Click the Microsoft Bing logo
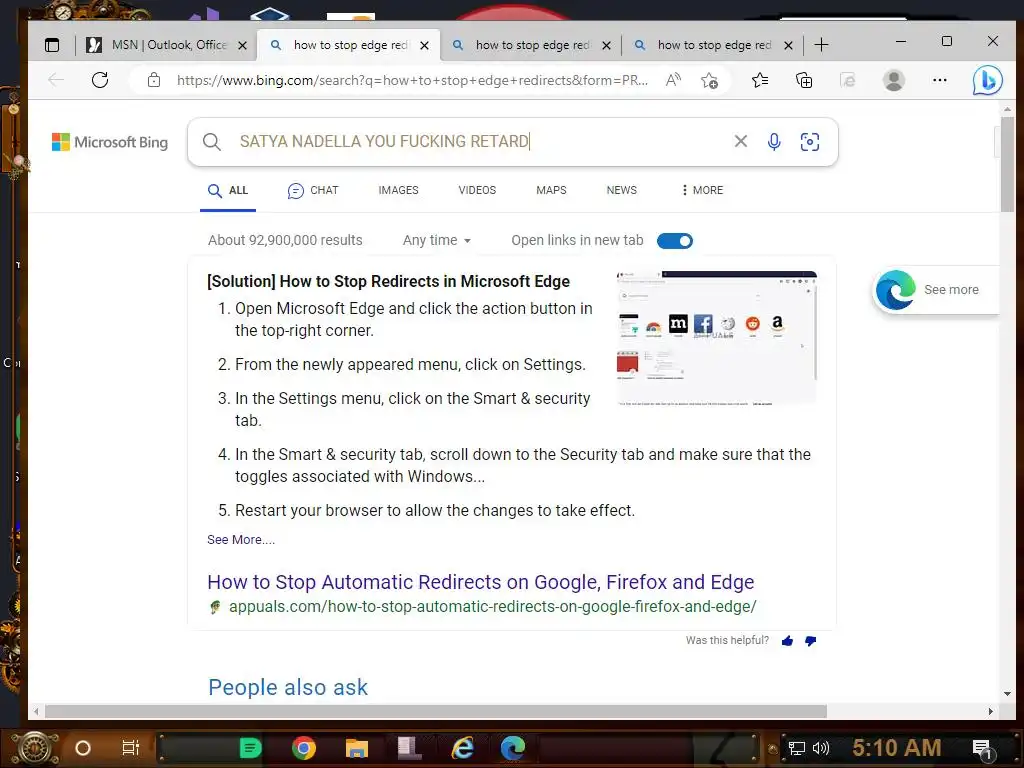1024x768 pixels. click(110, 142)
